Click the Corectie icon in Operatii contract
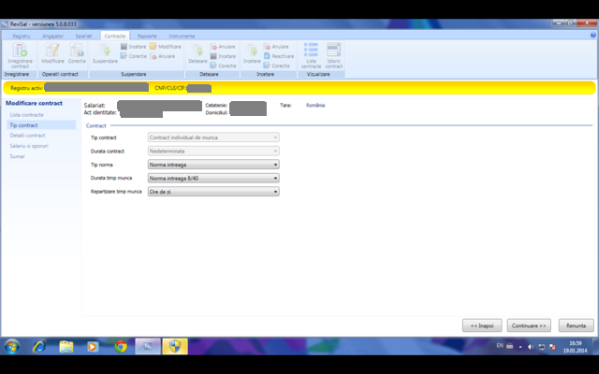 pos(77,53)
